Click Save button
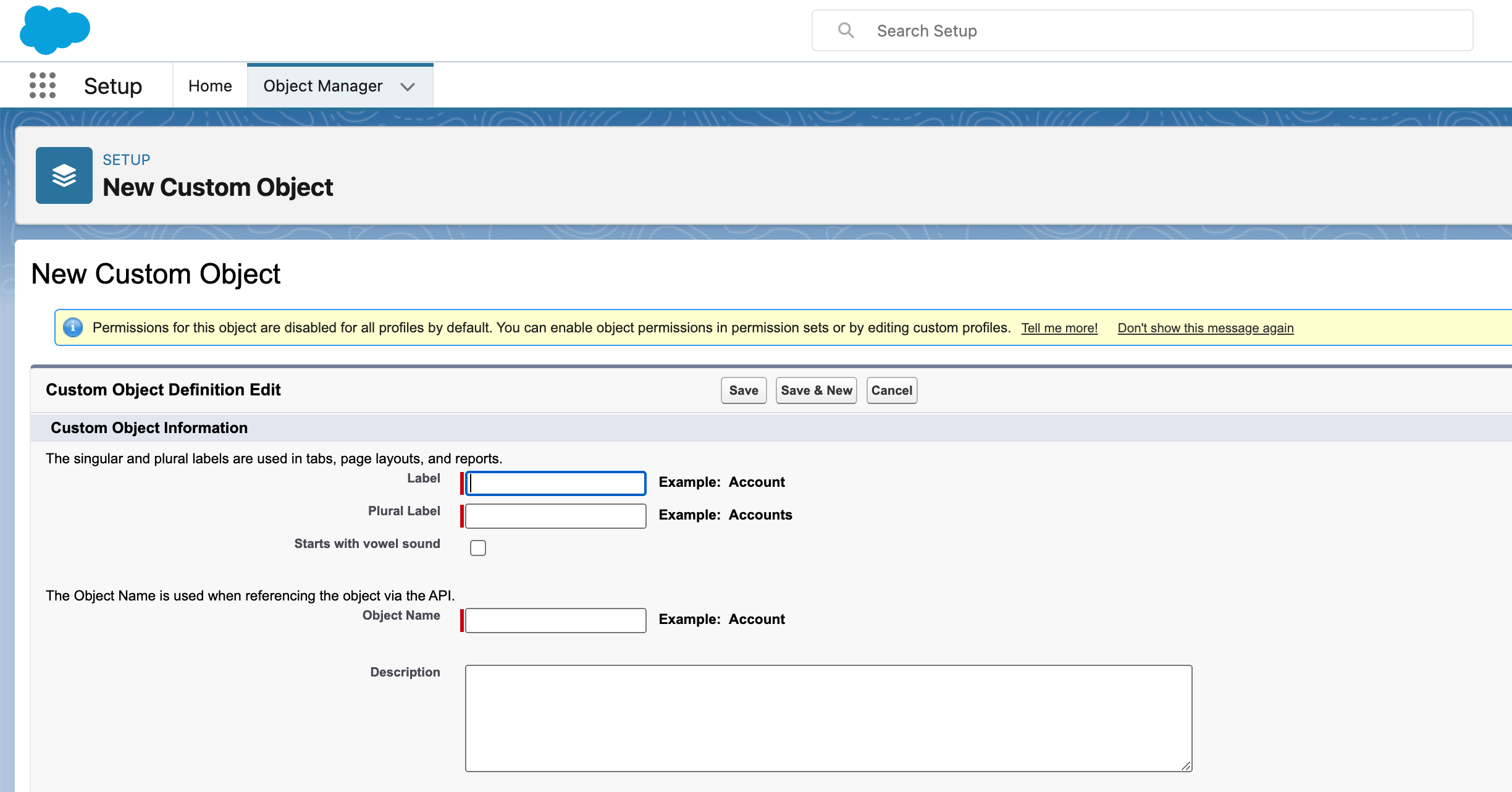 click(744, 390)
